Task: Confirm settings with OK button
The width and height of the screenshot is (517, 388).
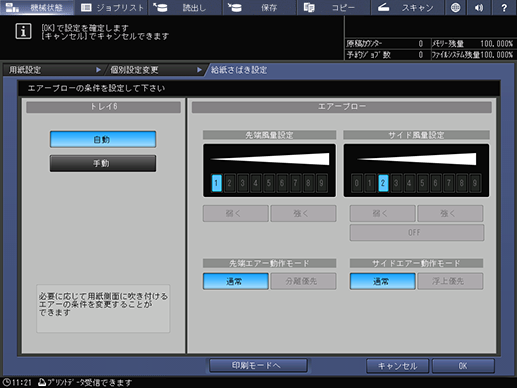Action: tap(463, 366)
